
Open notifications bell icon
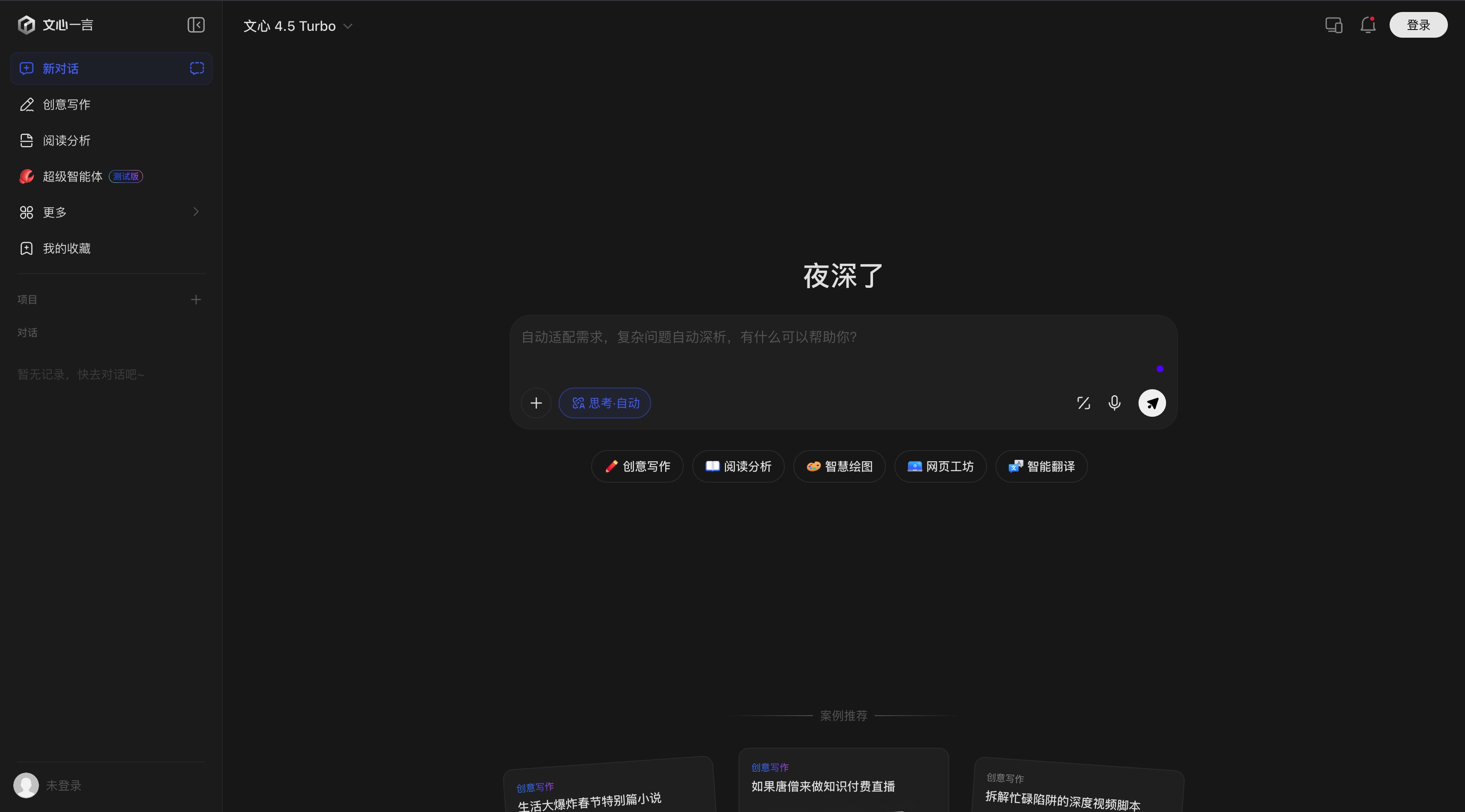[x=1368, y=25]
